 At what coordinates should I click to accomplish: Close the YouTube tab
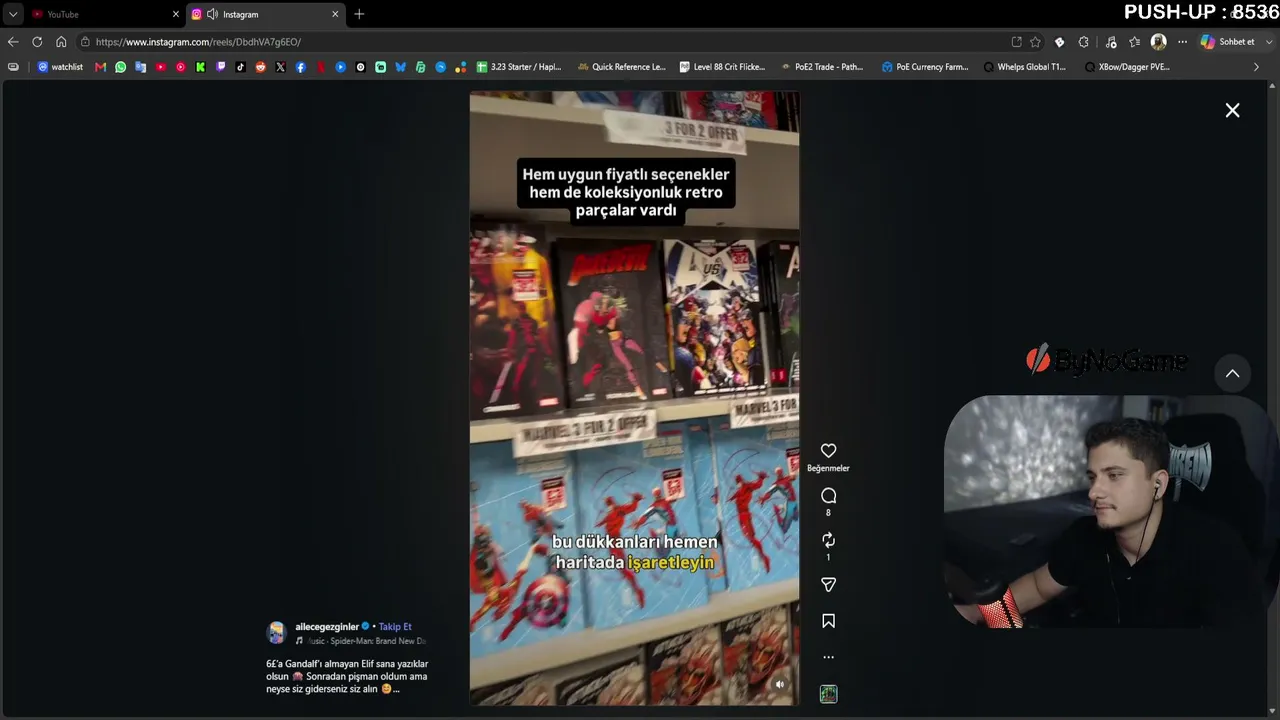(176, 14)
